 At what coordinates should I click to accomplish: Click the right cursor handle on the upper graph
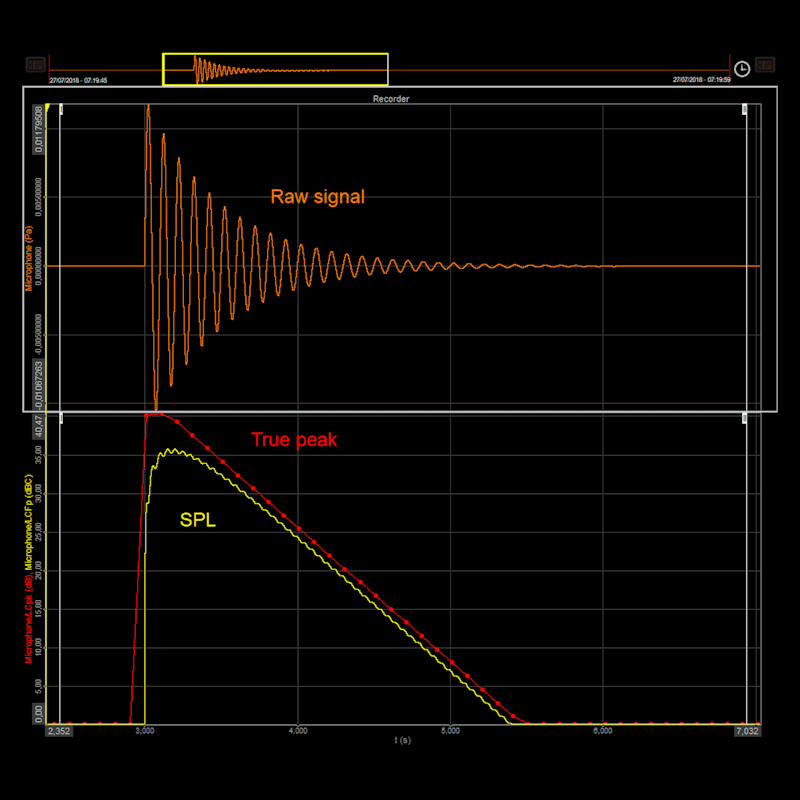coord(744,109)
